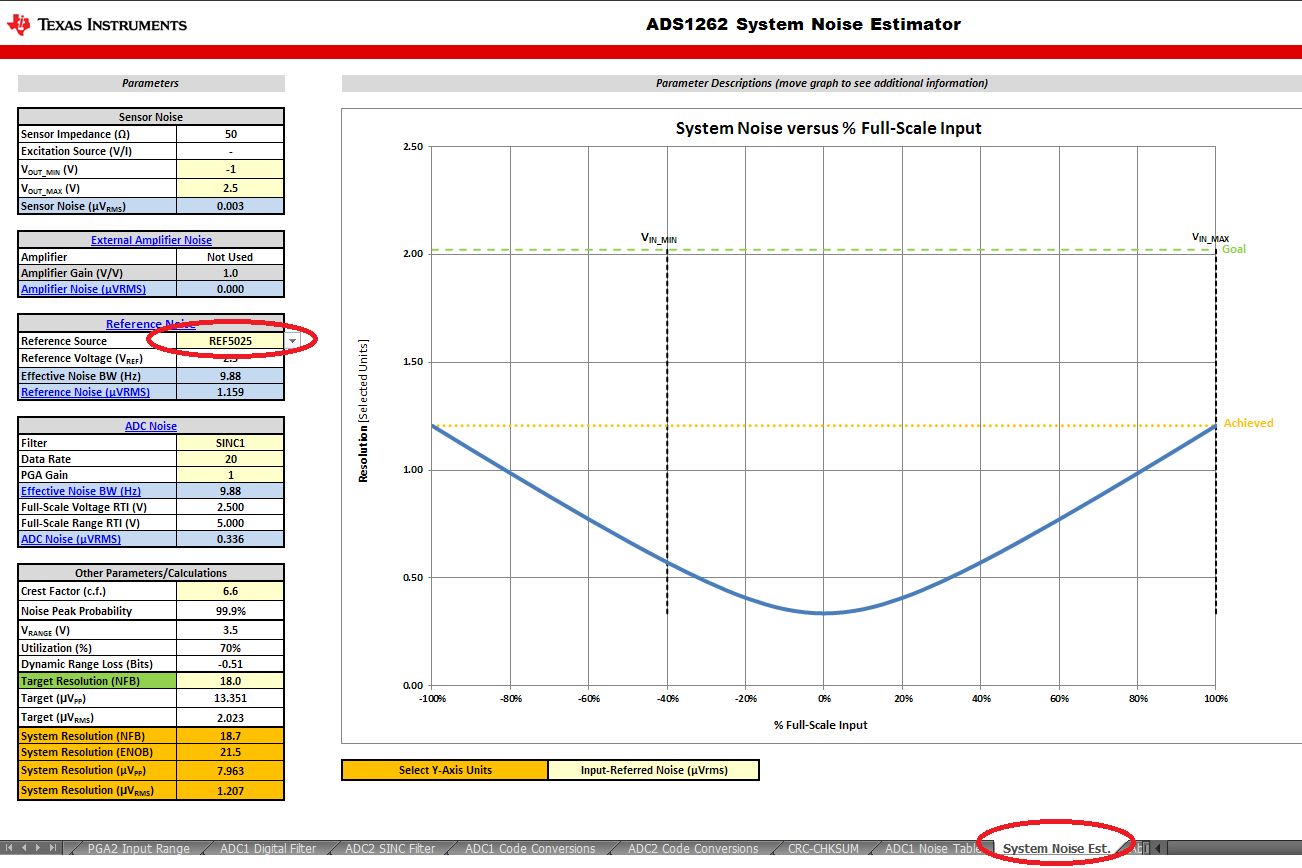1302x868 pixels.
Task: Click the Parameter Descriptions header bar
Action: (821, 83)
